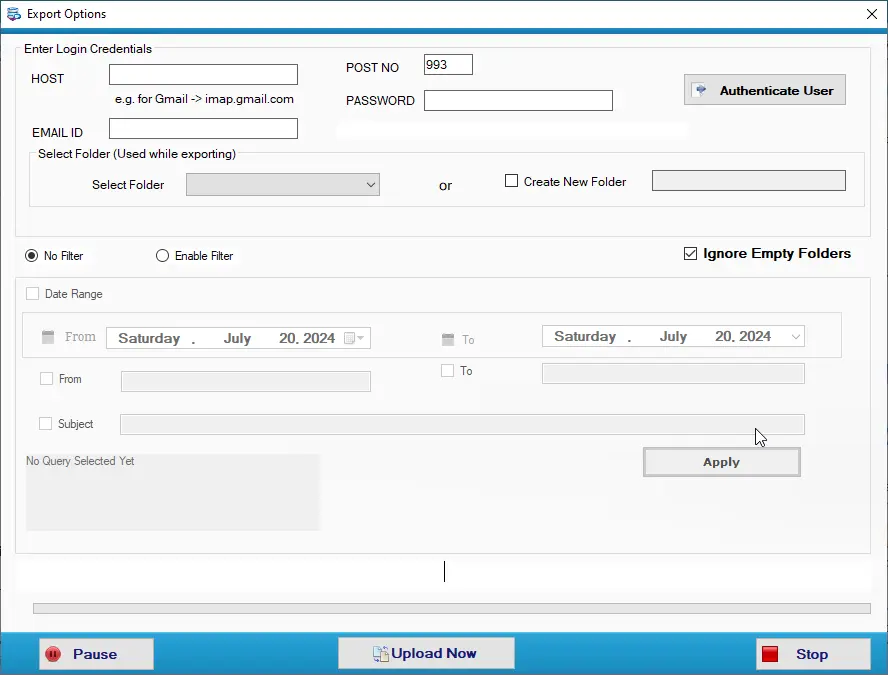The image size is (888, 675).
Task: Click the Export Options title bar icon
Action: (x=12, y=13)
